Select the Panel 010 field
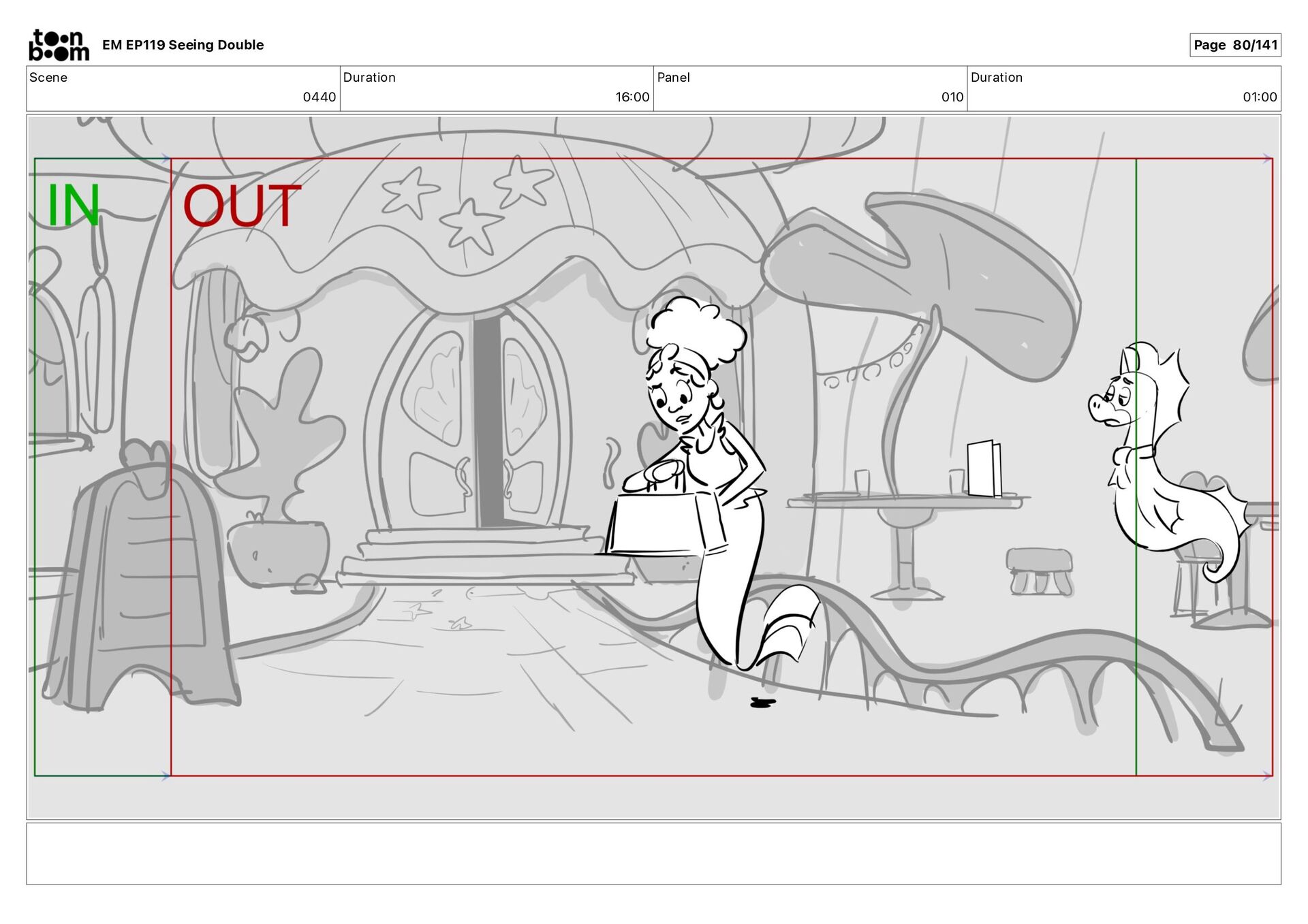The image size is (1308, 924). click(810, 89)
